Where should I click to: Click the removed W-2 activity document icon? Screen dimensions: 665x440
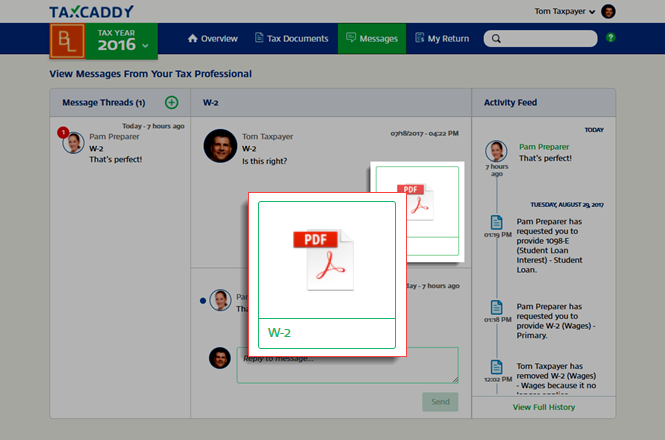point(497,367)
